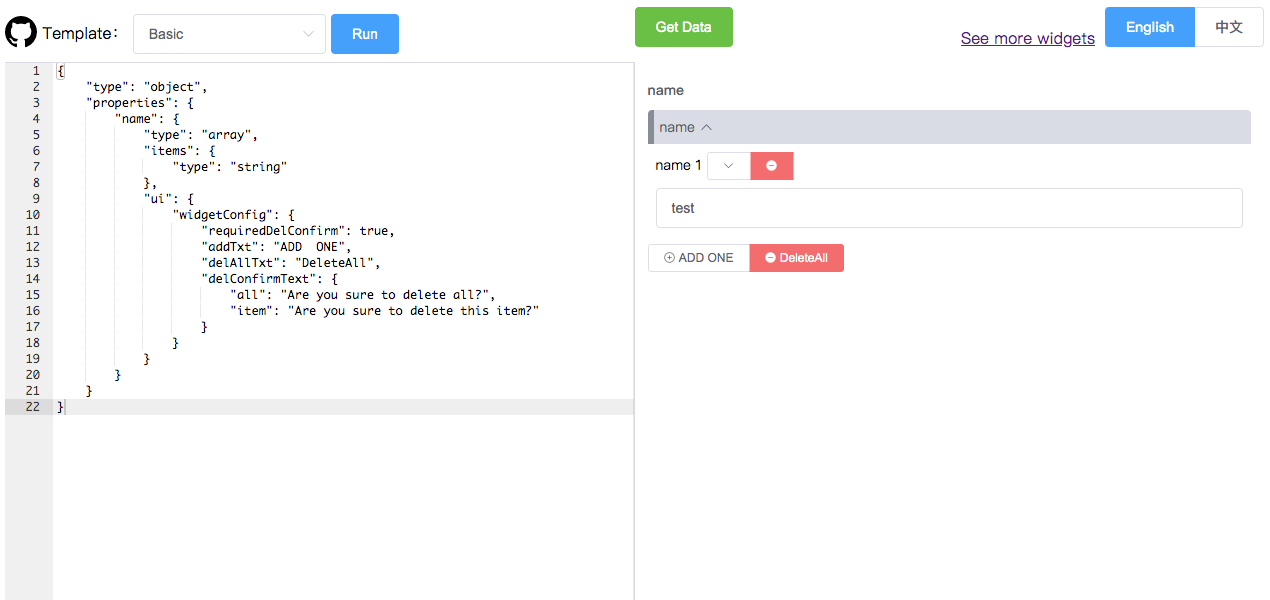This screenshot has height=600, width=1270.
Task: Click the "Are you sure to delete all?" line
Action: pos(363,295)
